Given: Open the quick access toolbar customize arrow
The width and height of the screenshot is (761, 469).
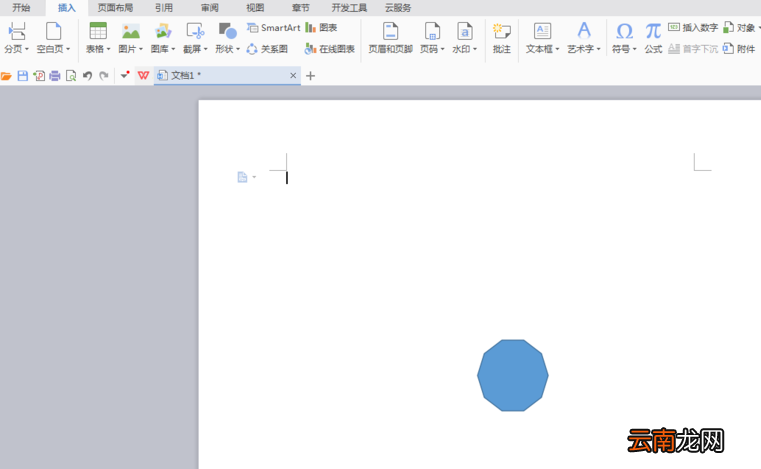Looking at the screenshot, I should click(125, 75).
